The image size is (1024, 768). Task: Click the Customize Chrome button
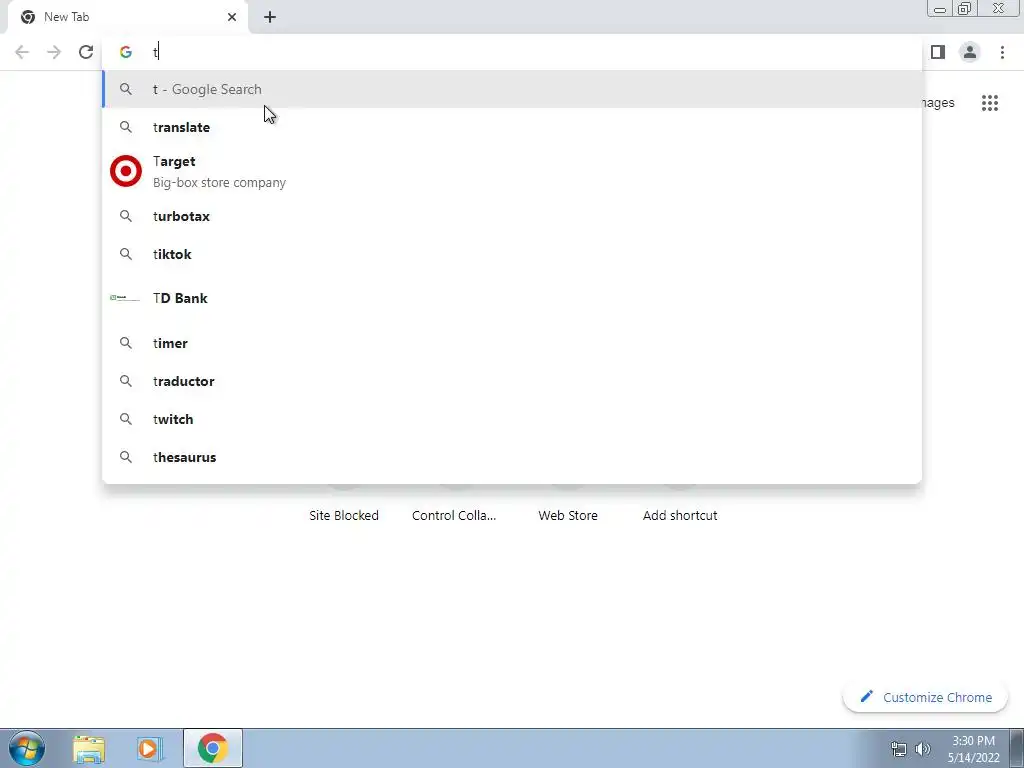[x=925, y=697]
